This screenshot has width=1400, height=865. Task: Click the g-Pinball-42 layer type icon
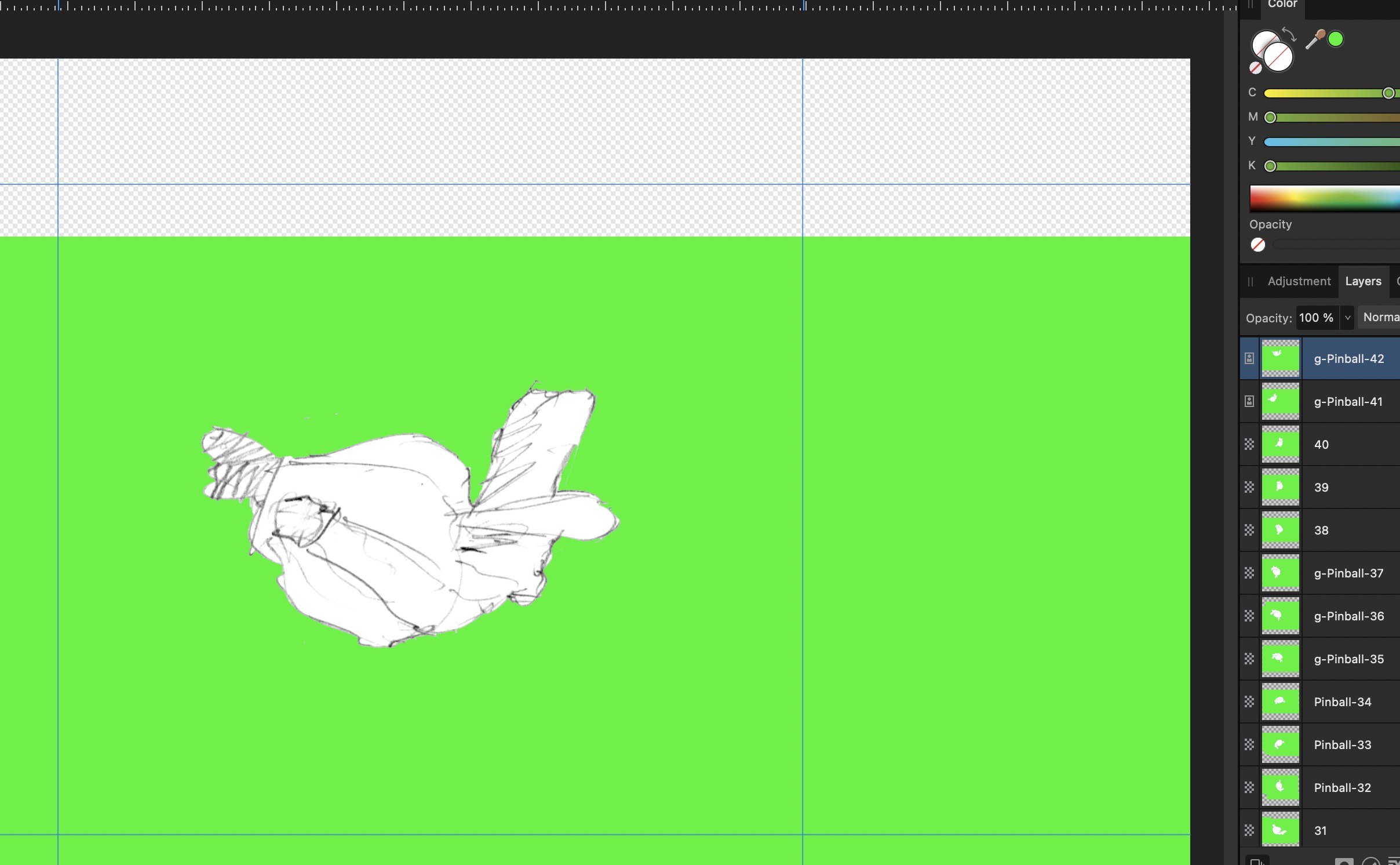click(1249, 359)
